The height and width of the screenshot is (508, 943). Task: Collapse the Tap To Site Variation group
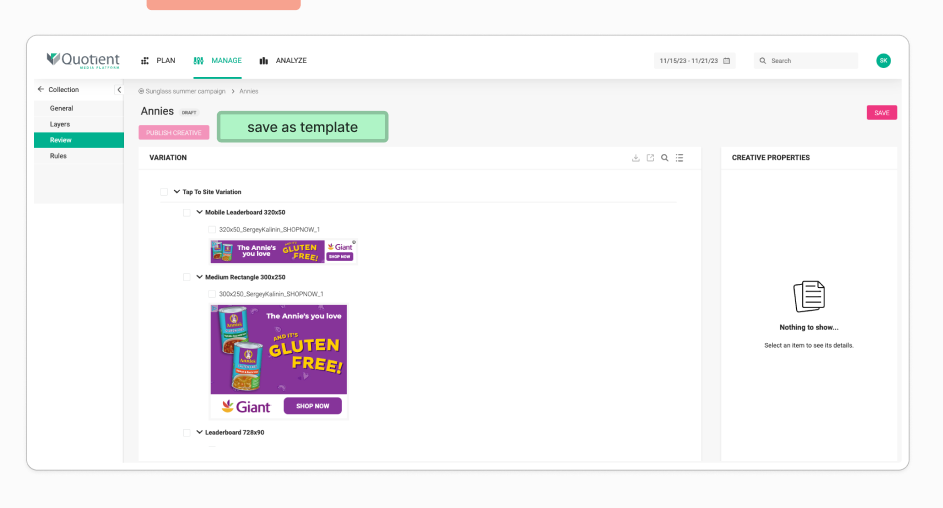(177, 192)
